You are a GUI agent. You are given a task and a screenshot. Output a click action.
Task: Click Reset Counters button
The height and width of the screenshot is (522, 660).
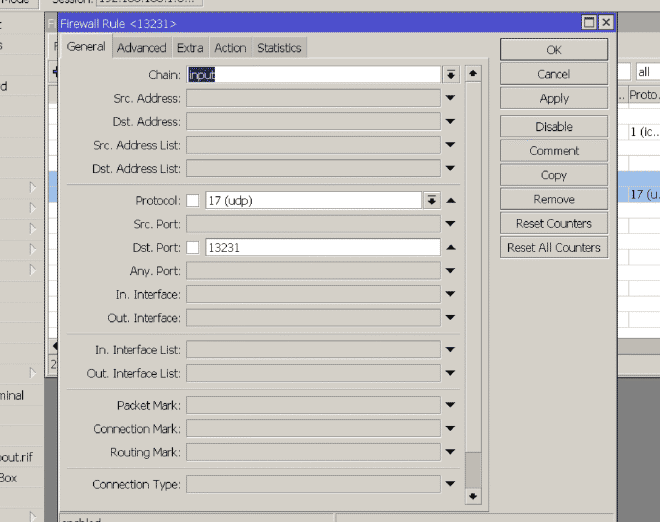coord(554,223)
